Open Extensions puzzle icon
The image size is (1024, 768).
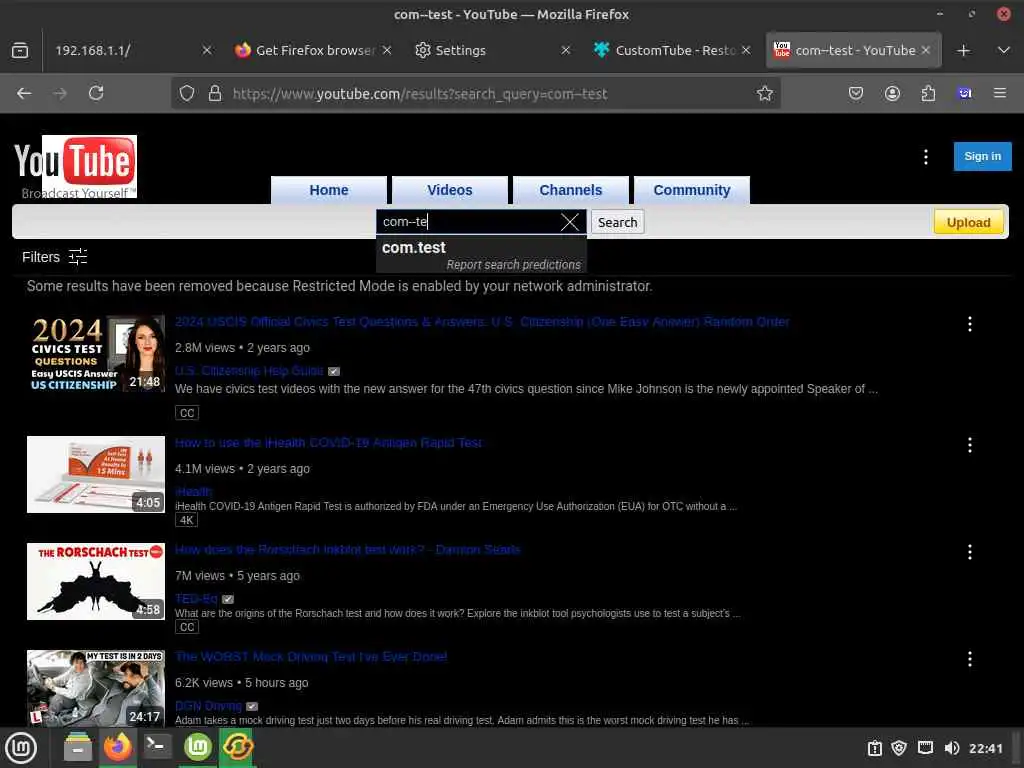point(928,93)
